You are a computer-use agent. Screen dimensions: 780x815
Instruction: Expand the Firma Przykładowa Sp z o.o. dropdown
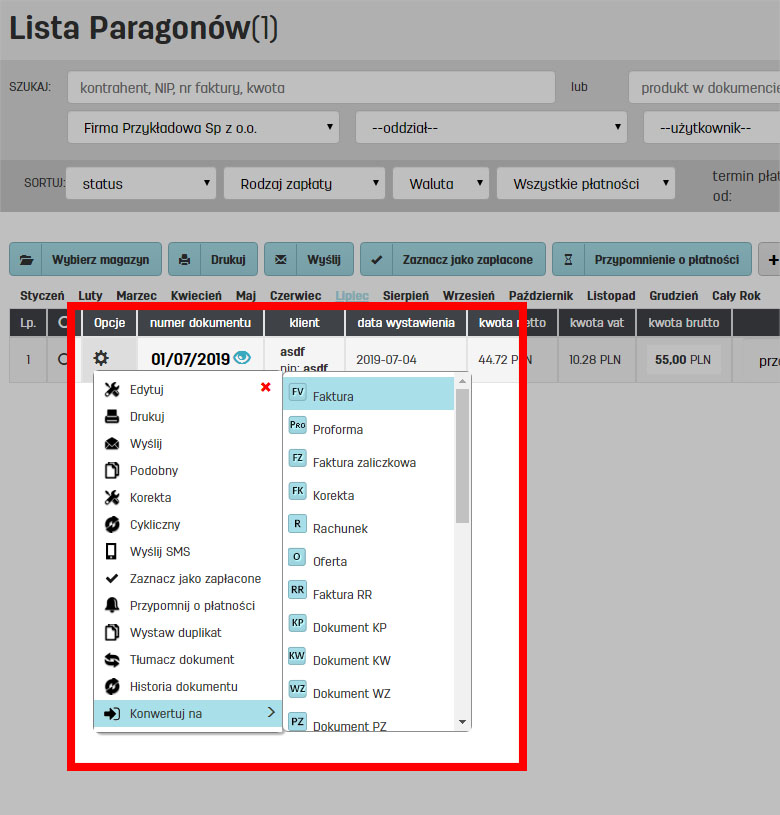click(x=204, y=128)
